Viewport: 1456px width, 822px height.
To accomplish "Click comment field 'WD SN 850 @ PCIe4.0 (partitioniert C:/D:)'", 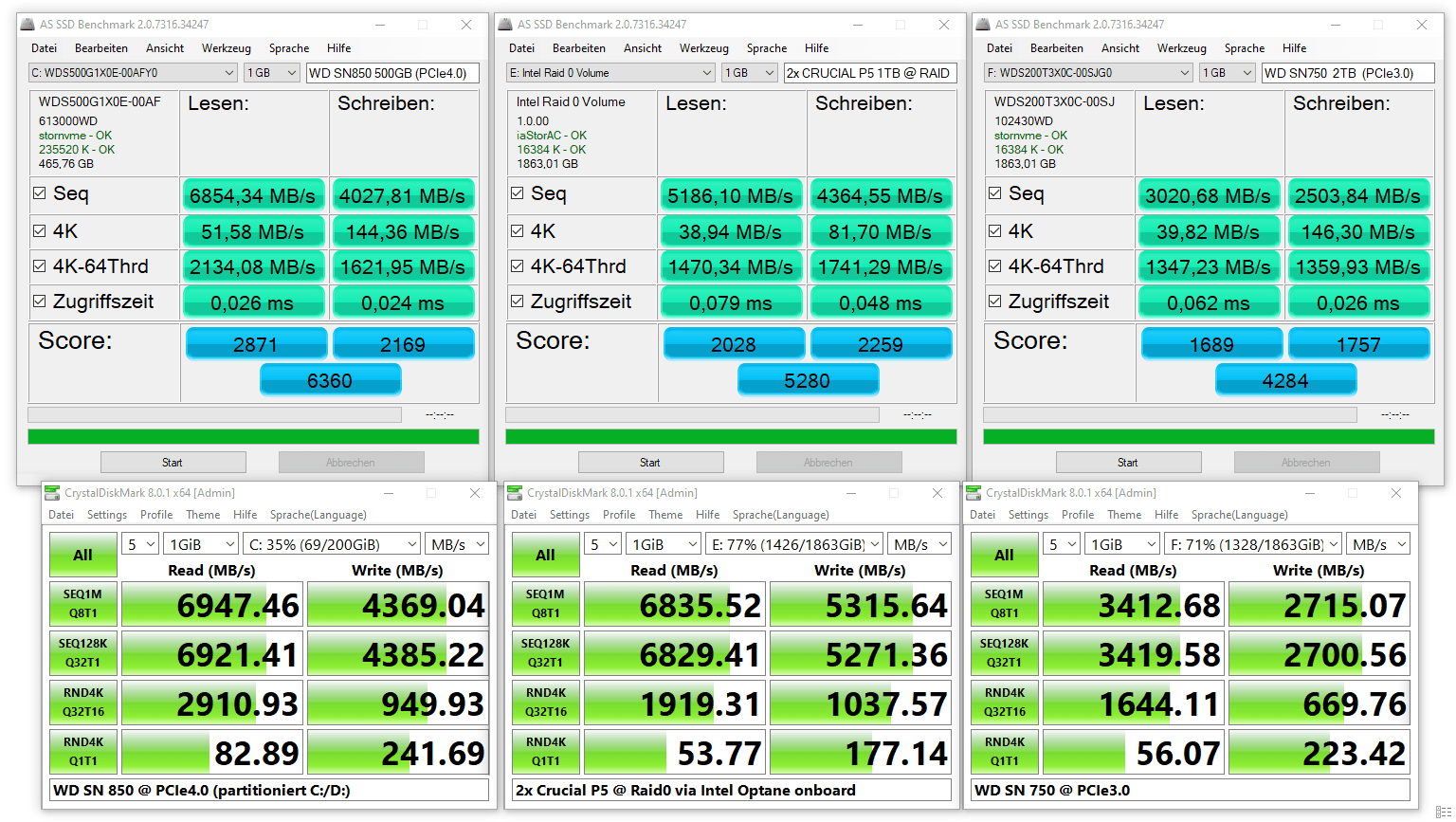I will 269,790.
